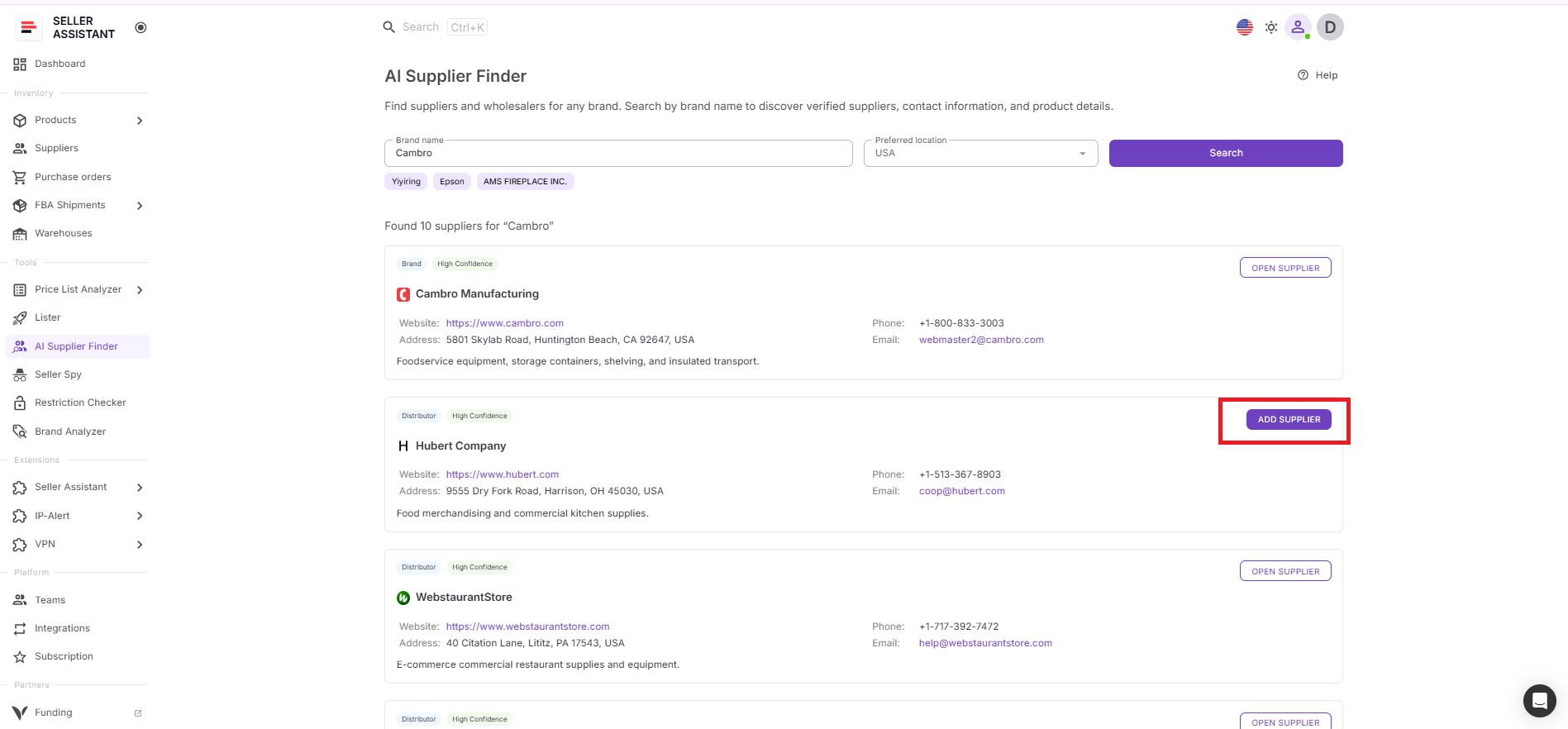Expand the Price List Analyzer chevron

(140, 290)
